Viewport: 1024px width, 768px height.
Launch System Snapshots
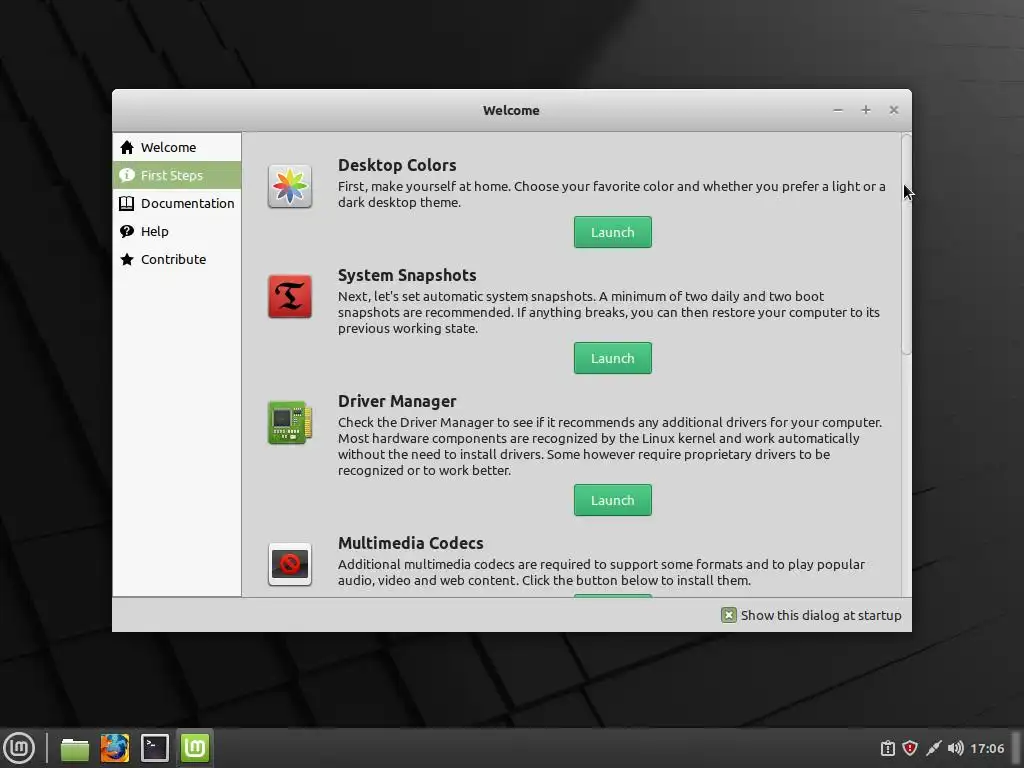pos(613,358)
